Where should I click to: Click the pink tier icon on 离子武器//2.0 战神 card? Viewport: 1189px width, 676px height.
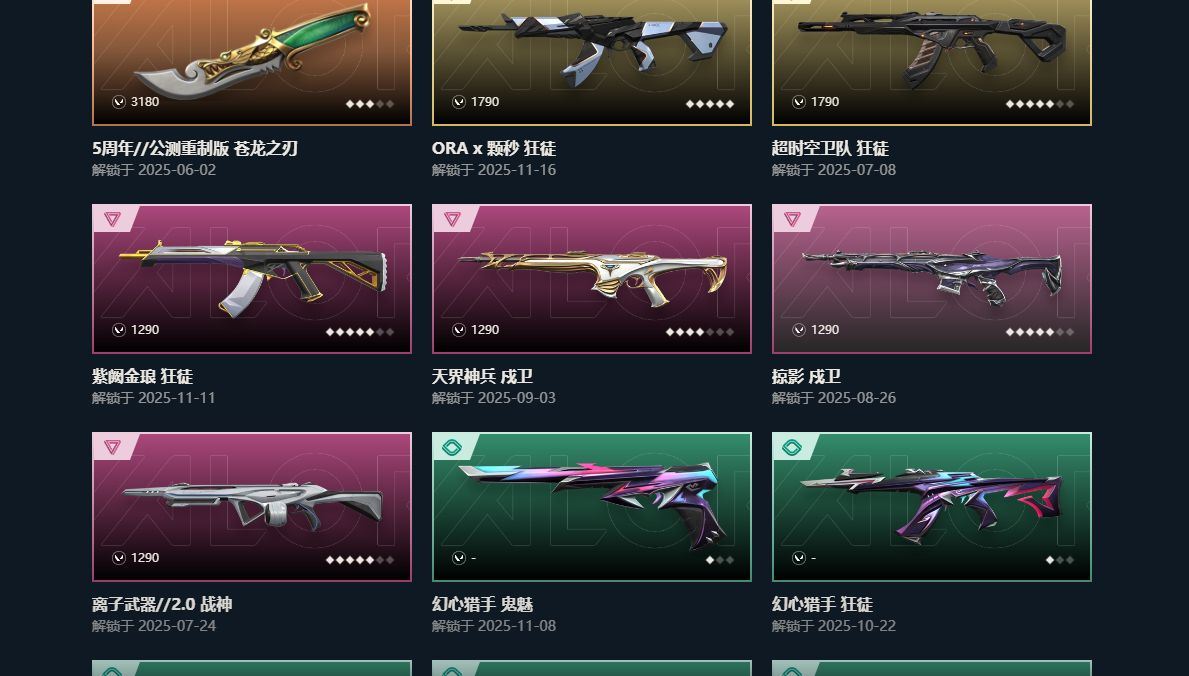[112, 448]
